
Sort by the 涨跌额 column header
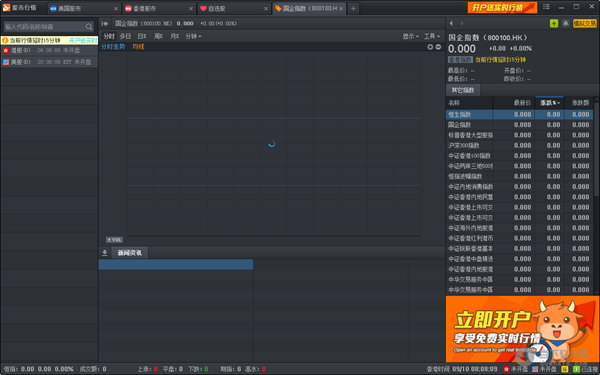pyautogui.click(x=580, y=103)
